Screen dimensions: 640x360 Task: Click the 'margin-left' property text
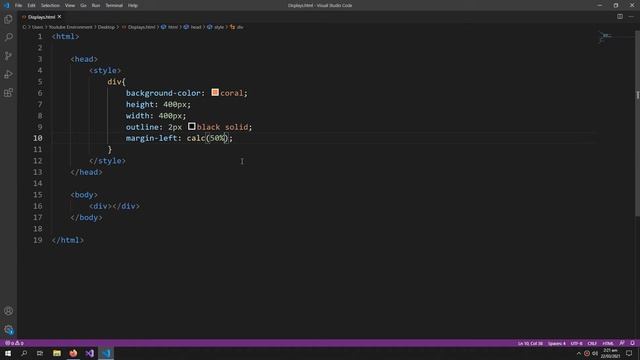(151, 138)
